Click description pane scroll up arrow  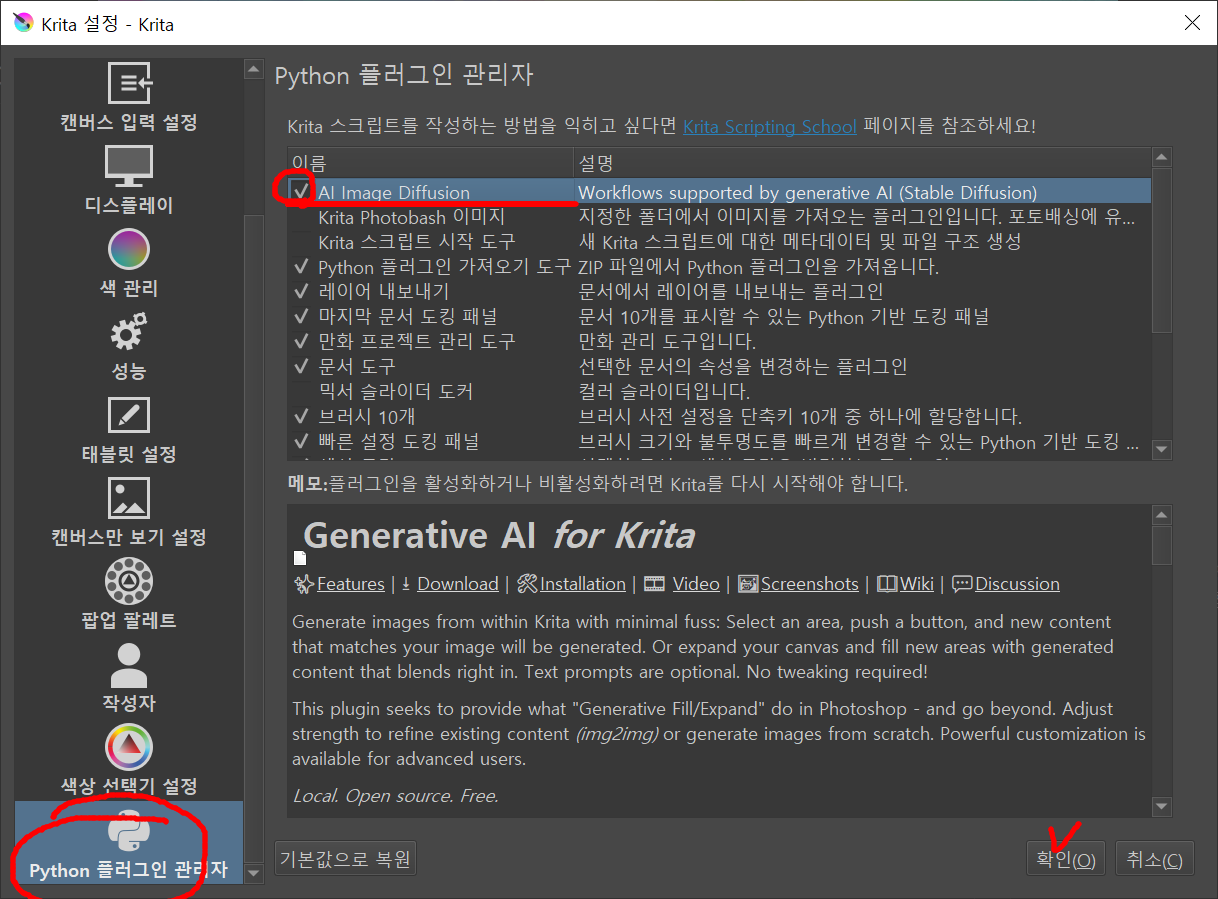coord(1161,515)
